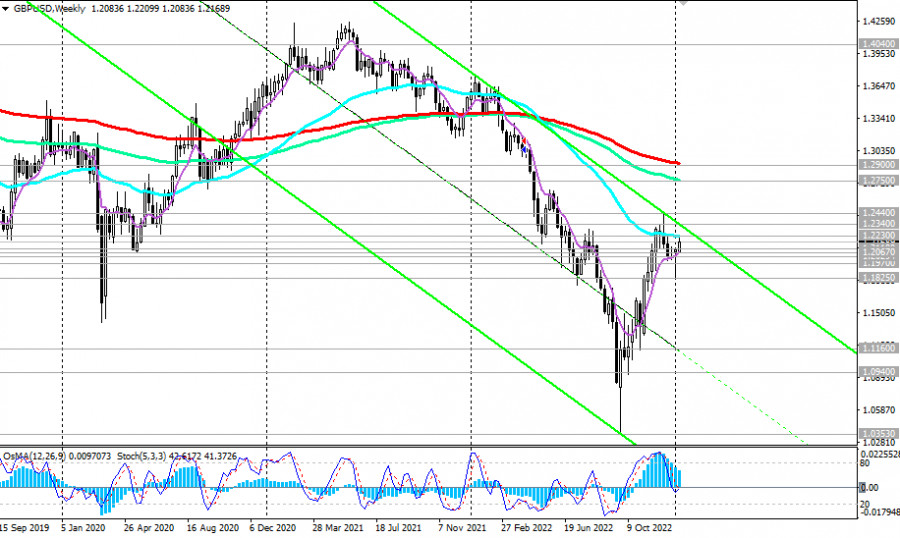Select the 1.03530 low level label
900x538 pixels.
pos(878,434)
